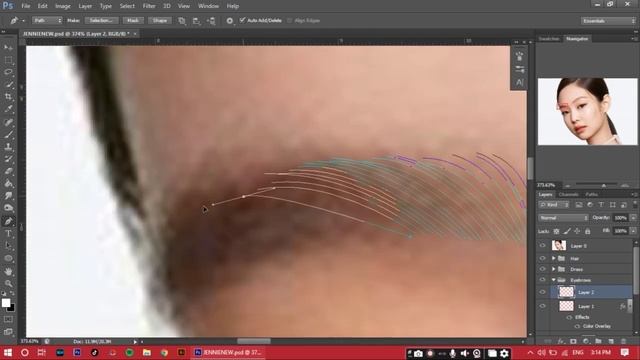Select the Healing Brush tool
640x360 pixels.
pyautogui.click(x=8, y=122)
